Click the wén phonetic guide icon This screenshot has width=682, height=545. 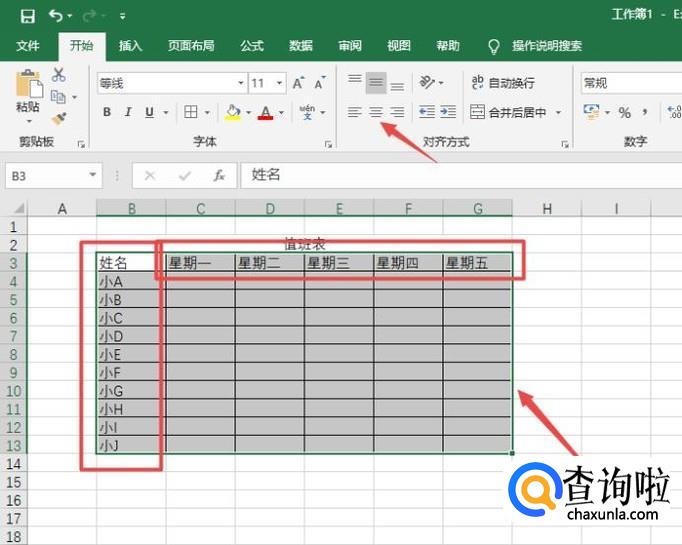(x=307, y=112)
